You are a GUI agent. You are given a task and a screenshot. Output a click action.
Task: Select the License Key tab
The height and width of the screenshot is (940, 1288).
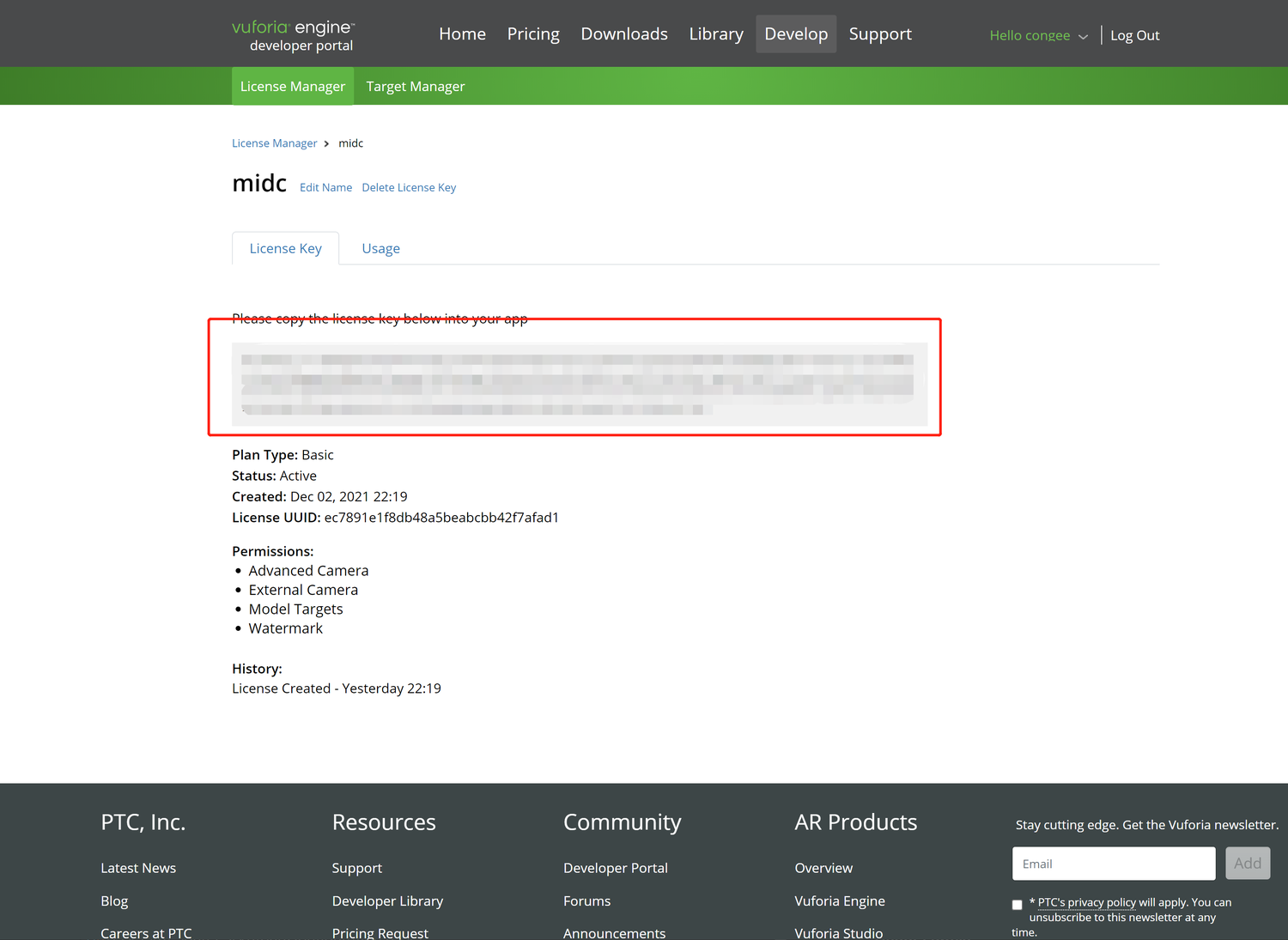pos(285,248)
